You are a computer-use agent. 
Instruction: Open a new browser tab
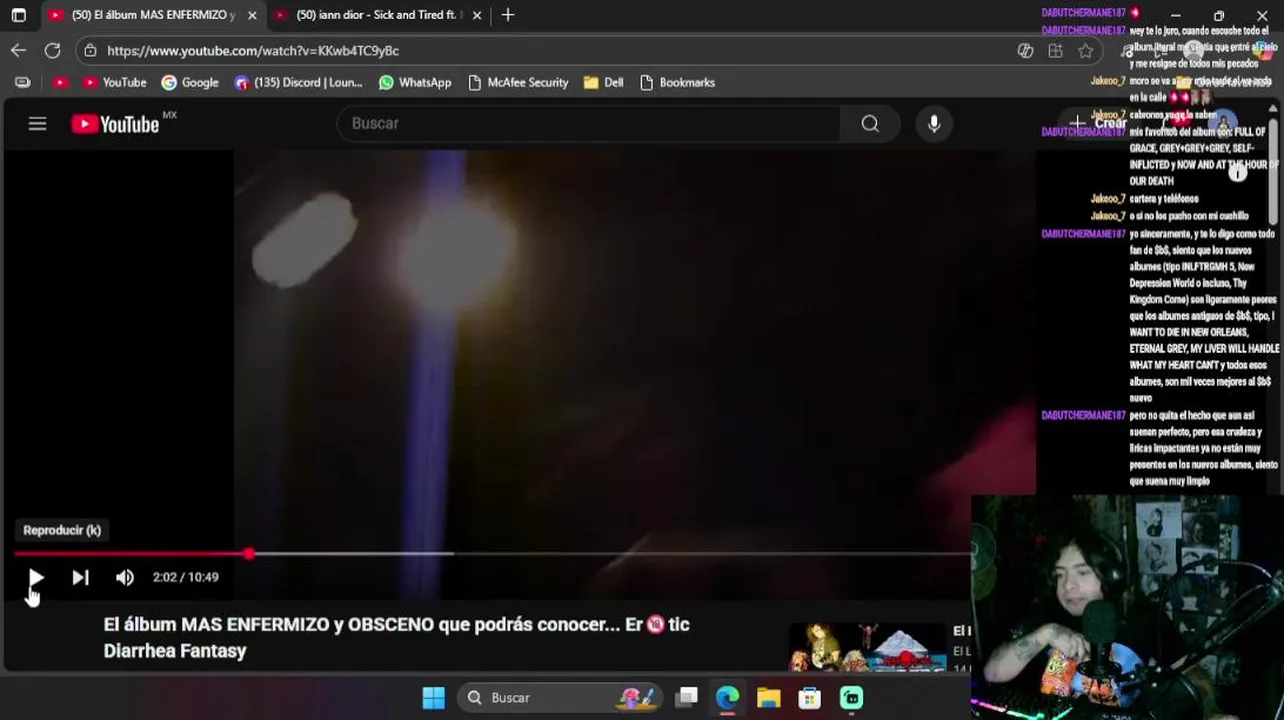508,15
